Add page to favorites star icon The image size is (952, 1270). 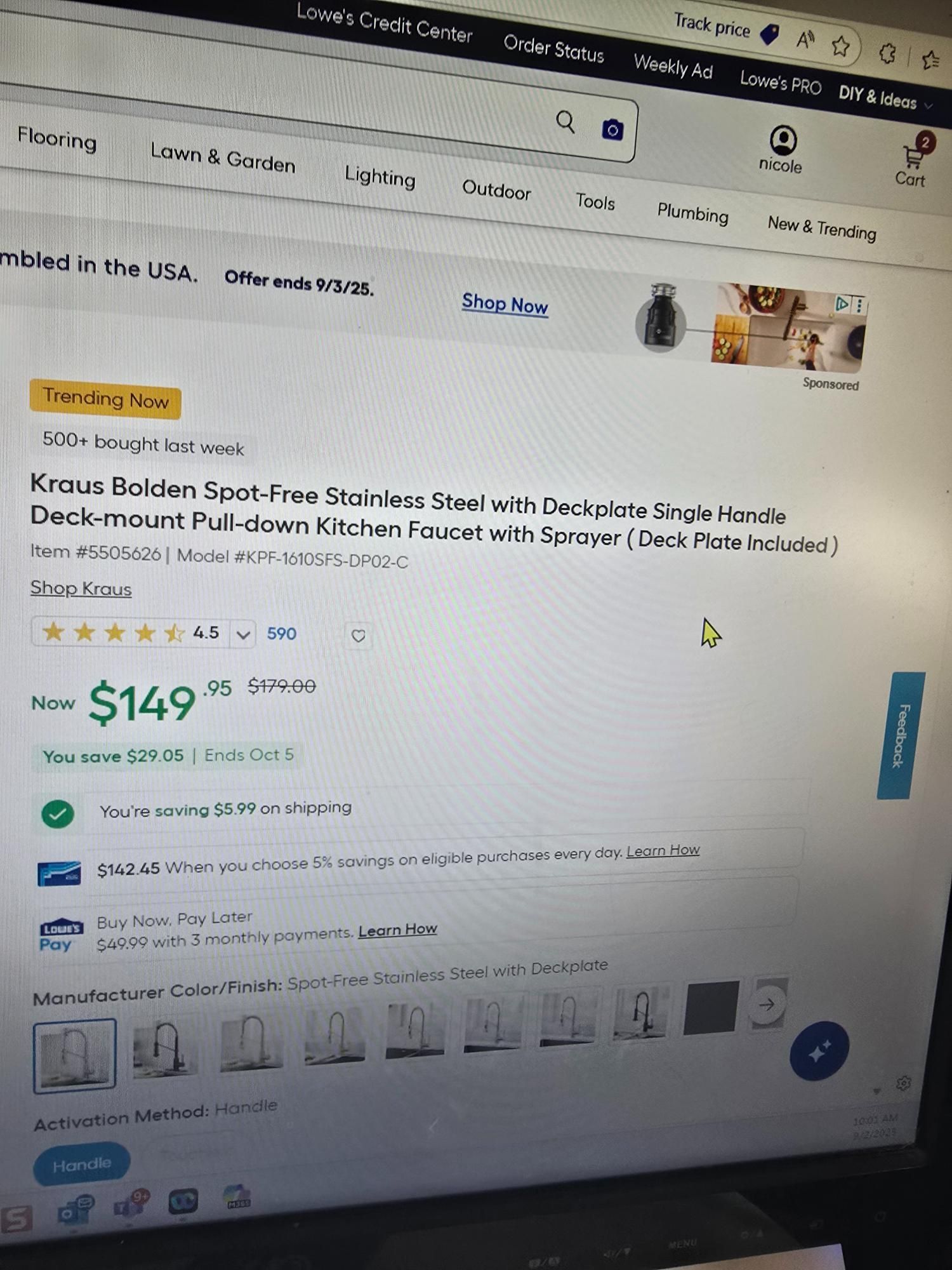point(840,46)
